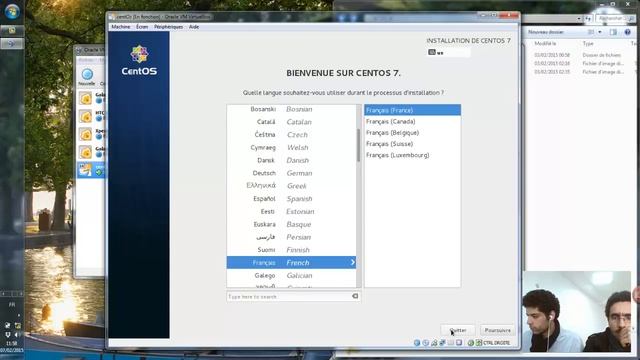
Task: Select Eesti Estonian language
Action: click(x=291, y=211)
